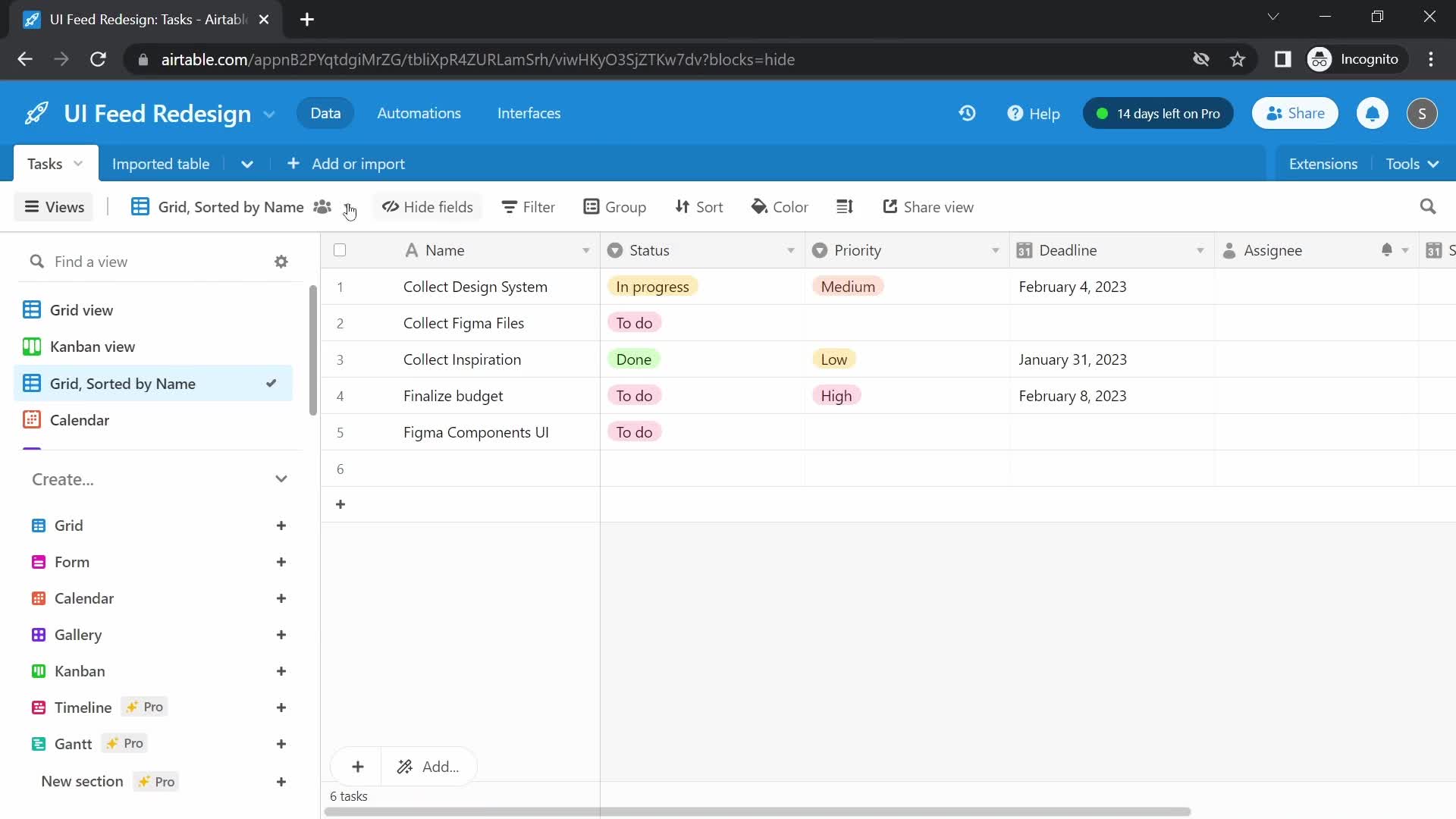Toggle the row 3 checkbox area
This screenshot has width=1456, height=819.
click(x=340, y=359)
